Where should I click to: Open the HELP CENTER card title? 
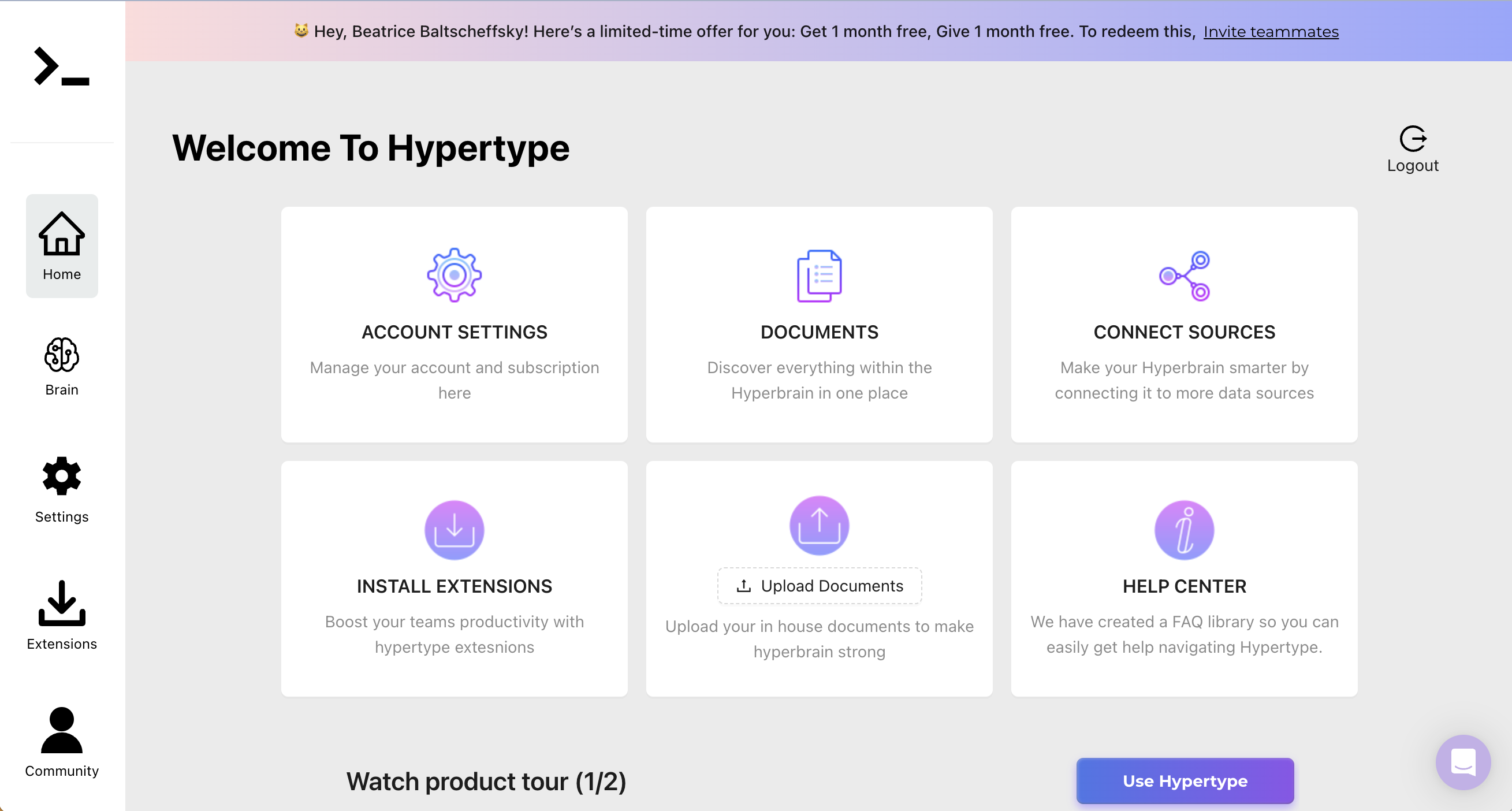(1185, 587)
